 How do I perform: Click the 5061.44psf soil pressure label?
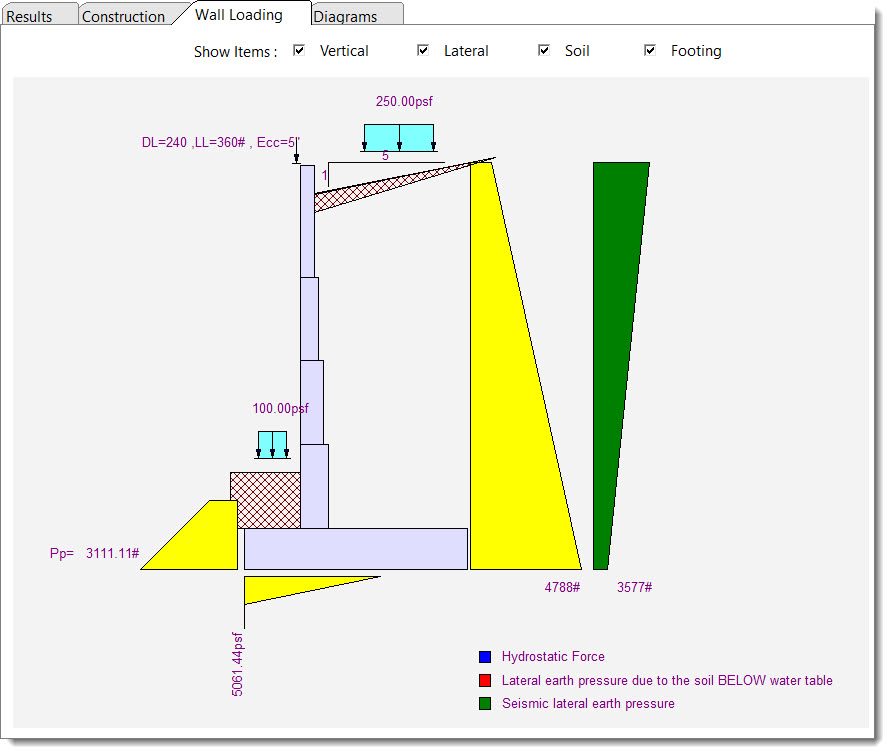tap(238, 664)
